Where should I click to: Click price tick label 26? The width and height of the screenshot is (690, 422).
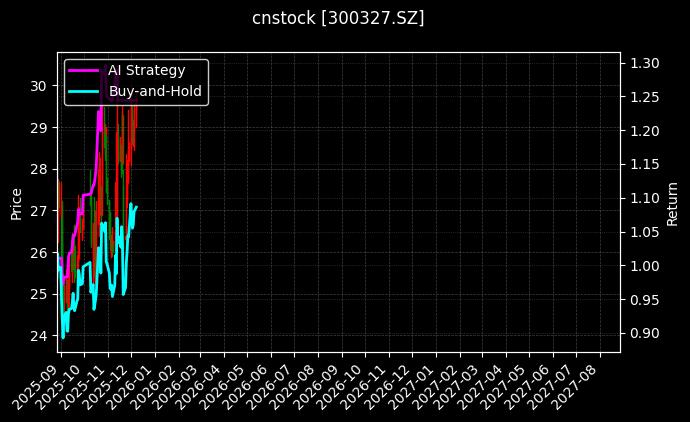(x=38, y=253)
